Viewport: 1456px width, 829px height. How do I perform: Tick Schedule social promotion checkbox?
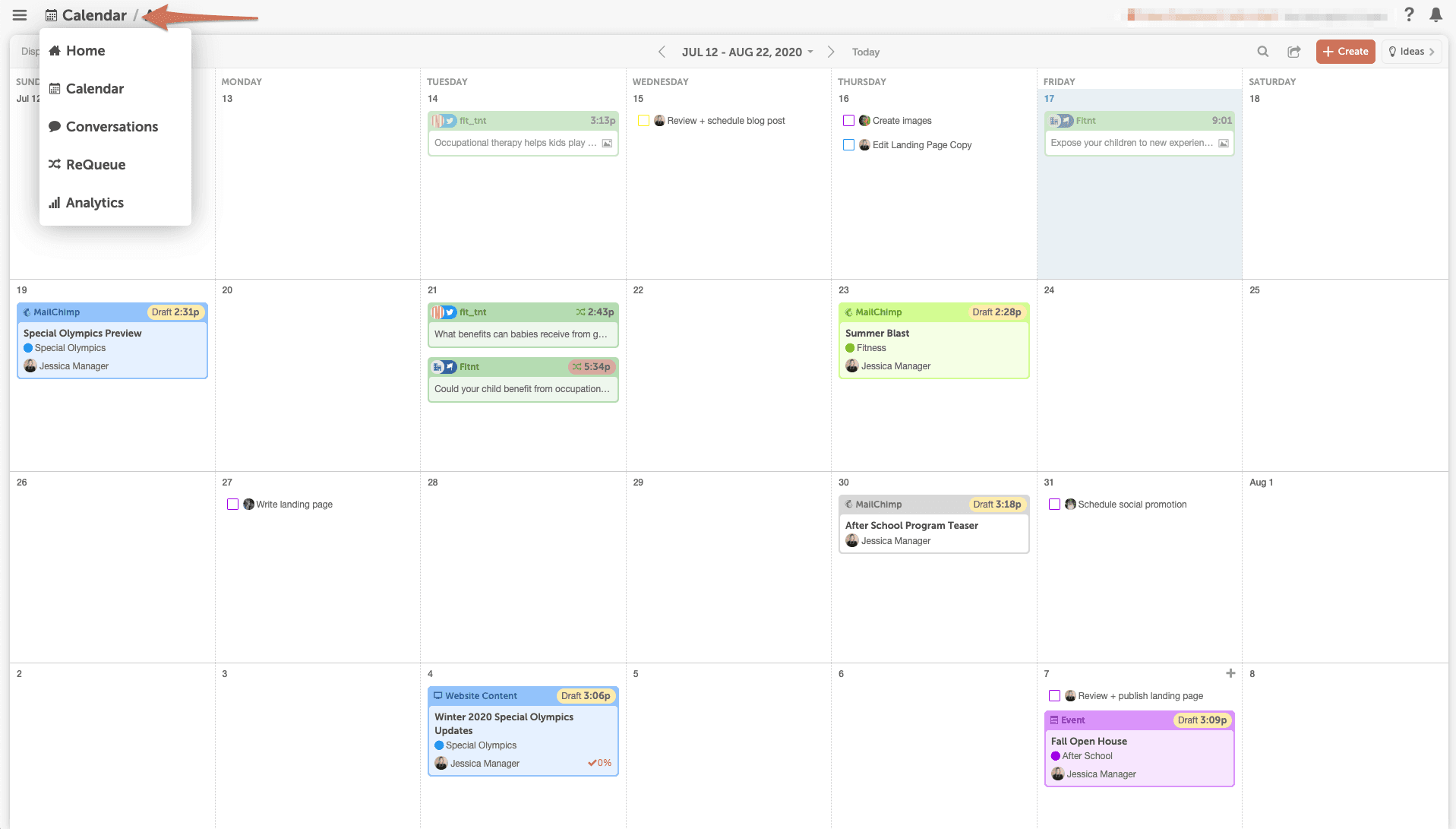tap(1054, 505)
